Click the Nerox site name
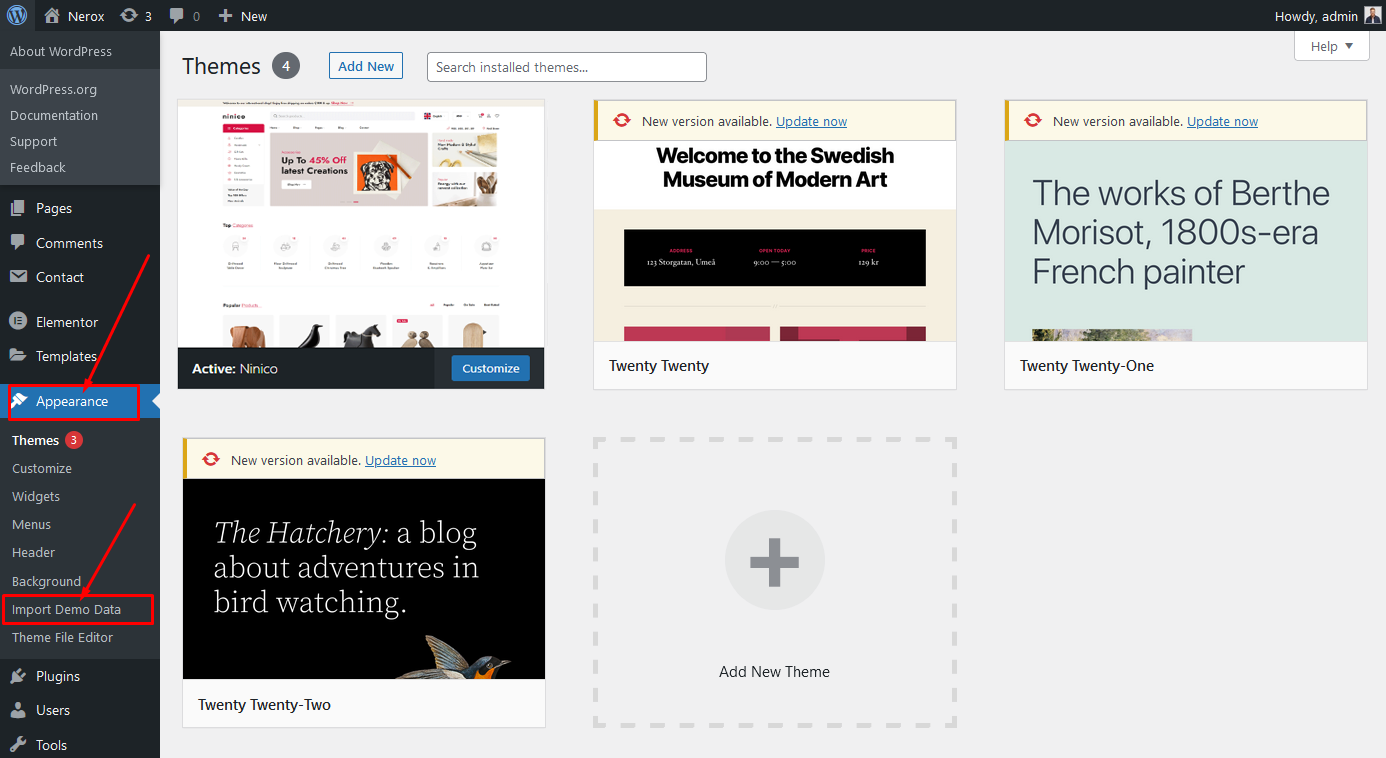The image size is (1386, 758). point(86,16)
